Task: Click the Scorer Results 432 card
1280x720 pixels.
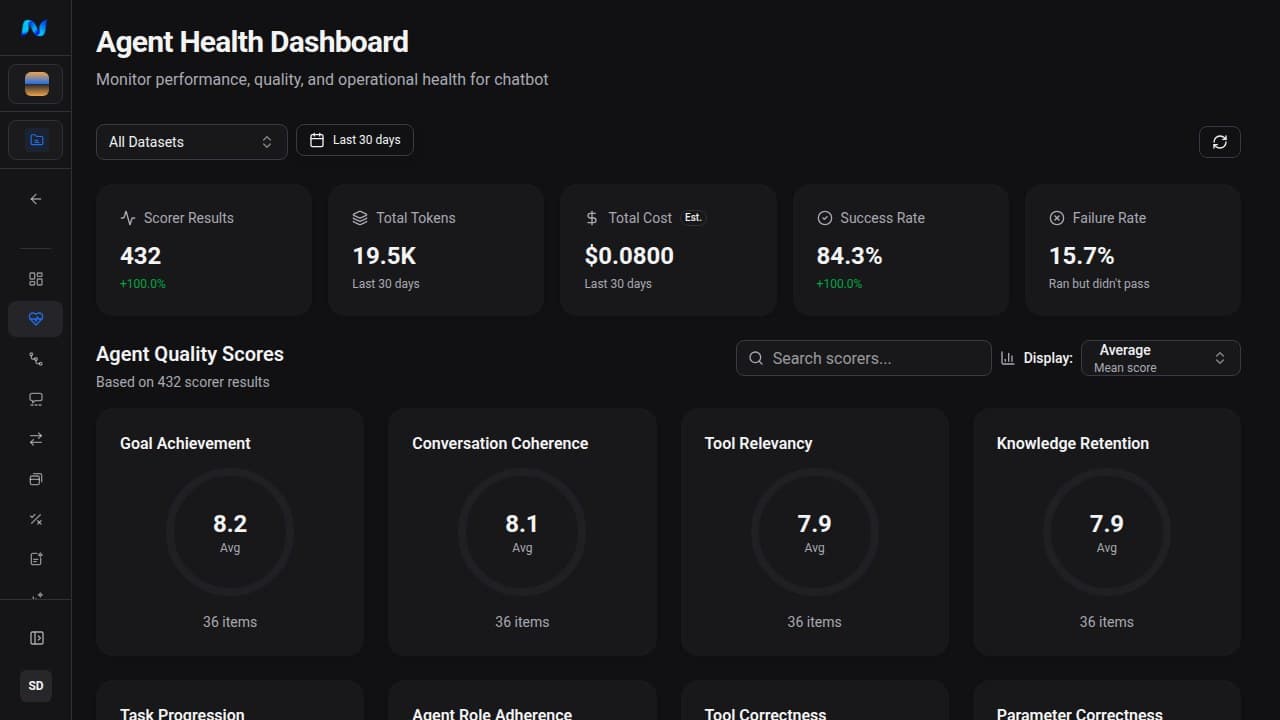Action: coord(204,250)
